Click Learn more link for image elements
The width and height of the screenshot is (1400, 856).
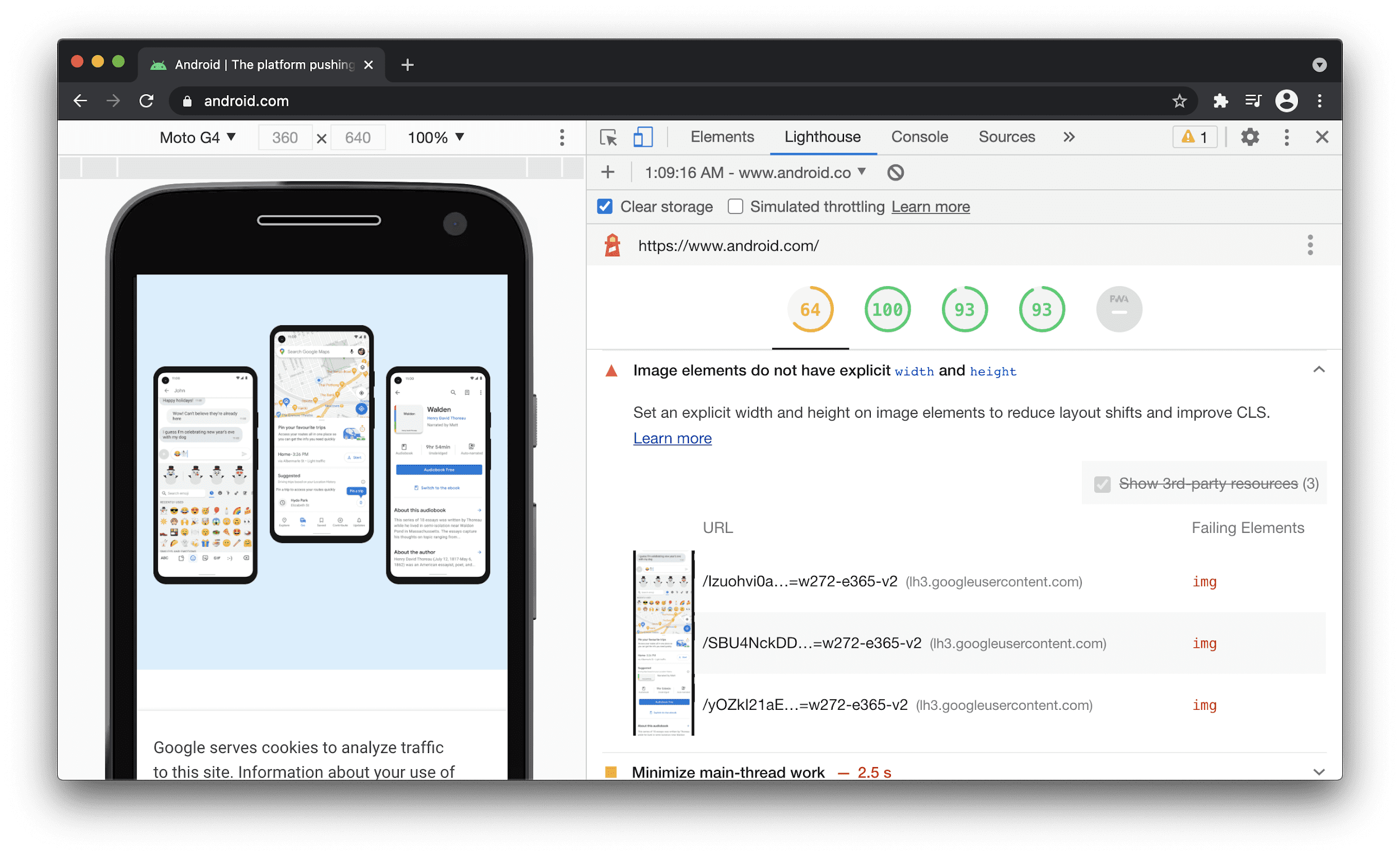[x=672, y=437]
